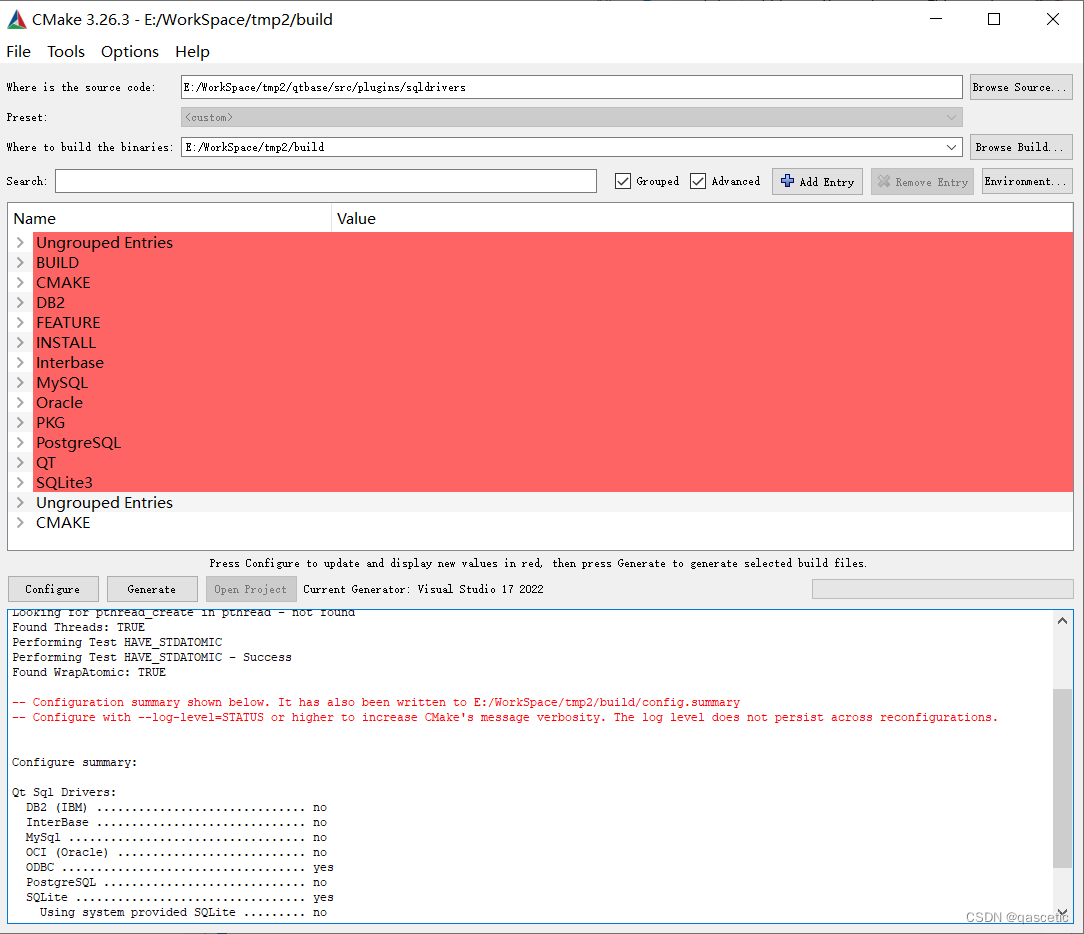
Task: Expand the MySQL group
Action: [20, 383]
